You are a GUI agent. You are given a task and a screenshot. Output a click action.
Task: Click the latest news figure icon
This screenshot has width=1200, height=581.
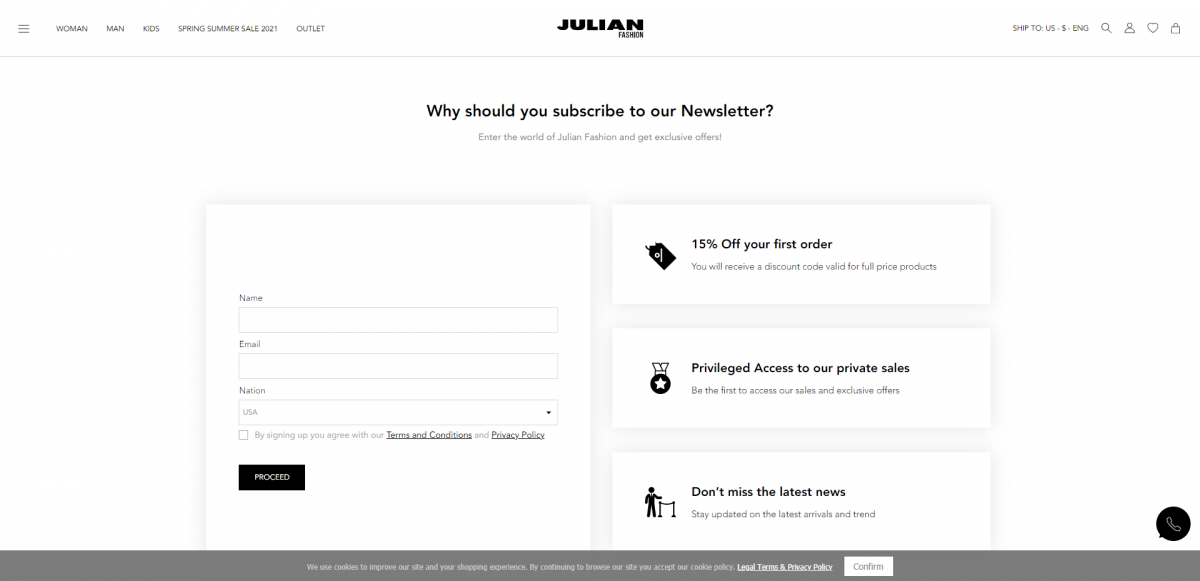tap(660, 503)
